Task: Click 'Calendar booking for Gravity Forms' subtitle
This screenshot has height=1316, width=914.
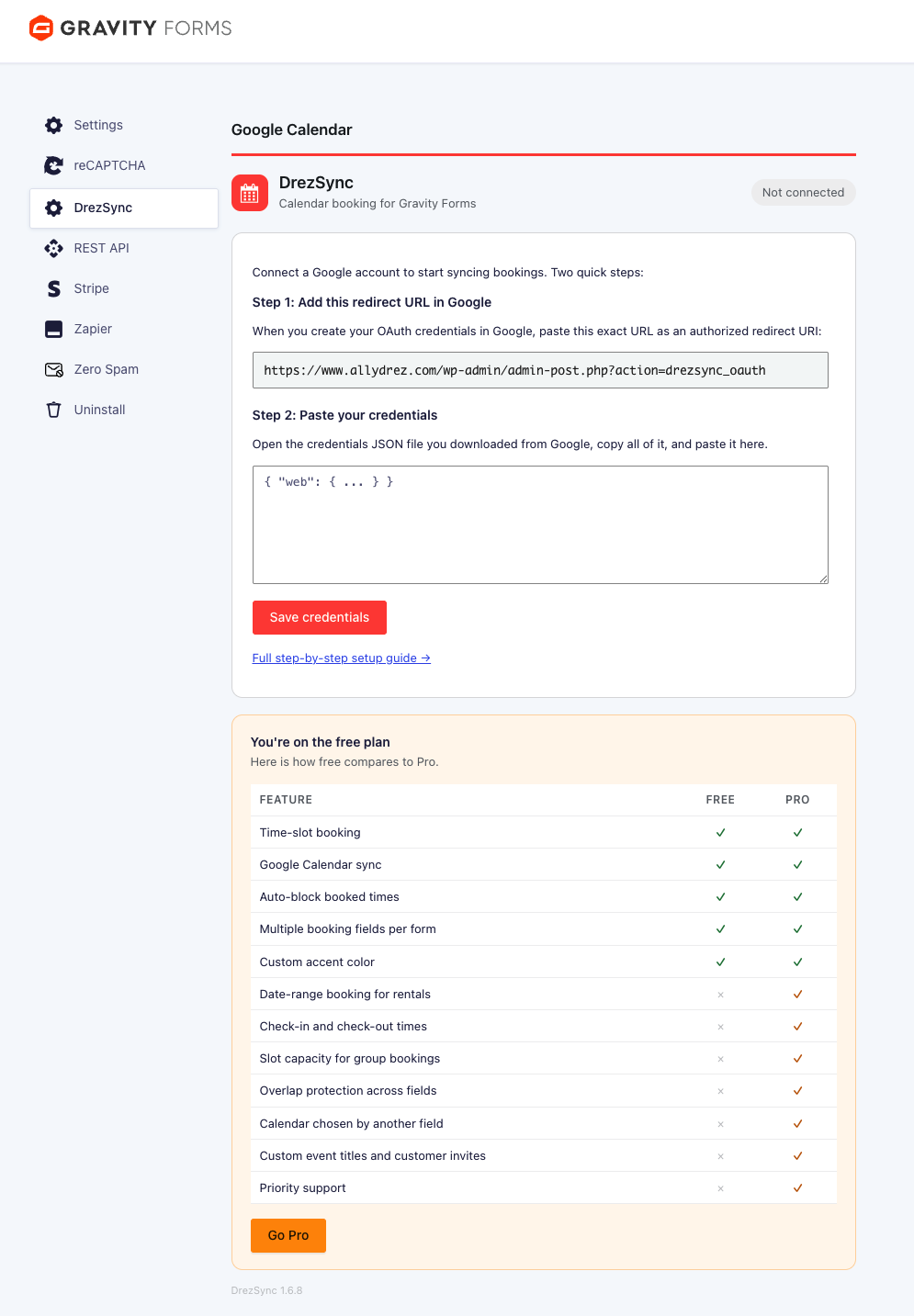Action: coord(378,204)
